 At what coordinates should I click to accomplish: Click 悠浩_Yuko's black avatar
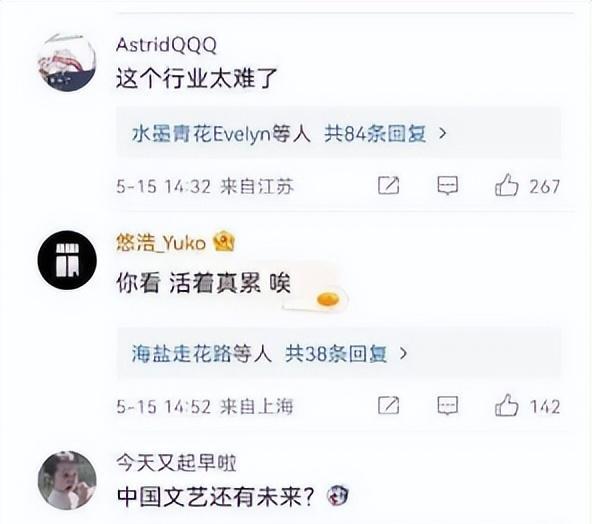point(67,260)
